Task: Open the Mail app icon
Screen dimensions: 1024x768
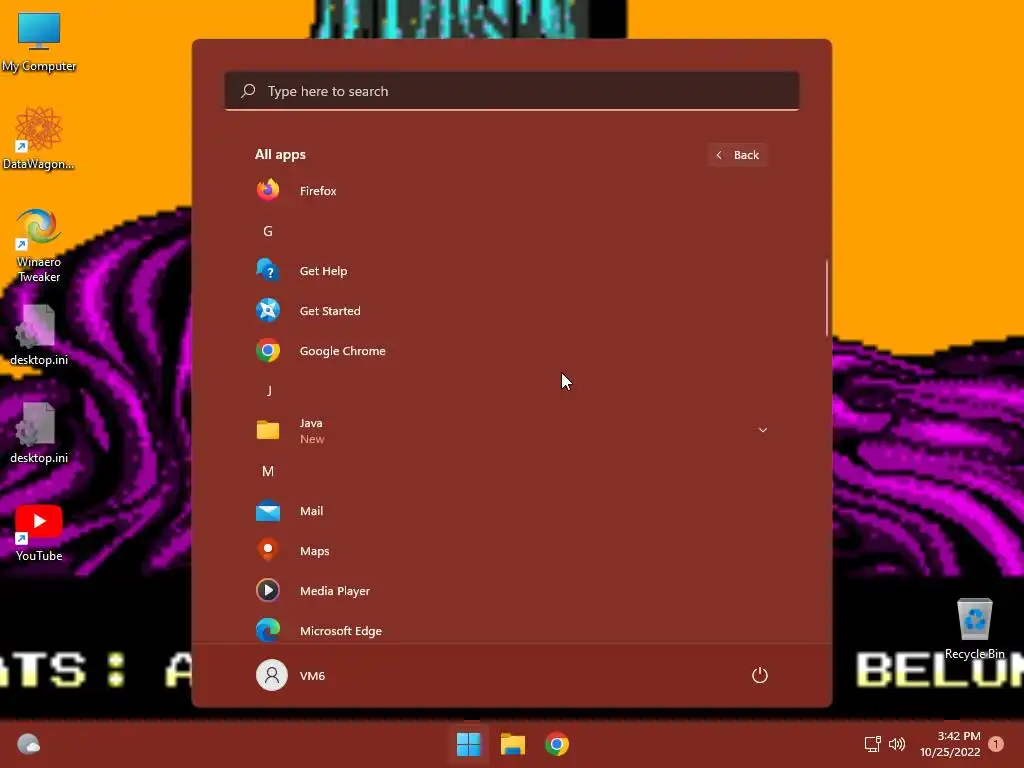Action: click(x=268, y=511)
